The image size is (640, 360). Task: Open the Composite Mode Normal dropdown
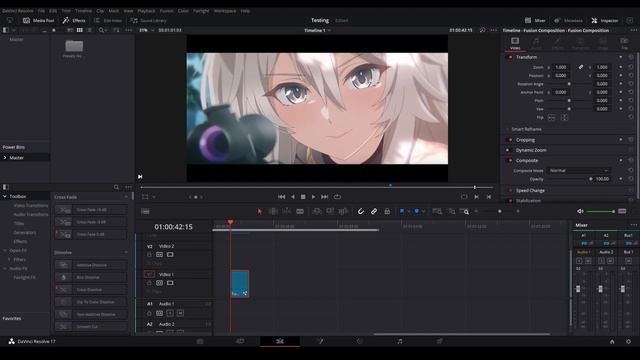[x=578, y=171]
